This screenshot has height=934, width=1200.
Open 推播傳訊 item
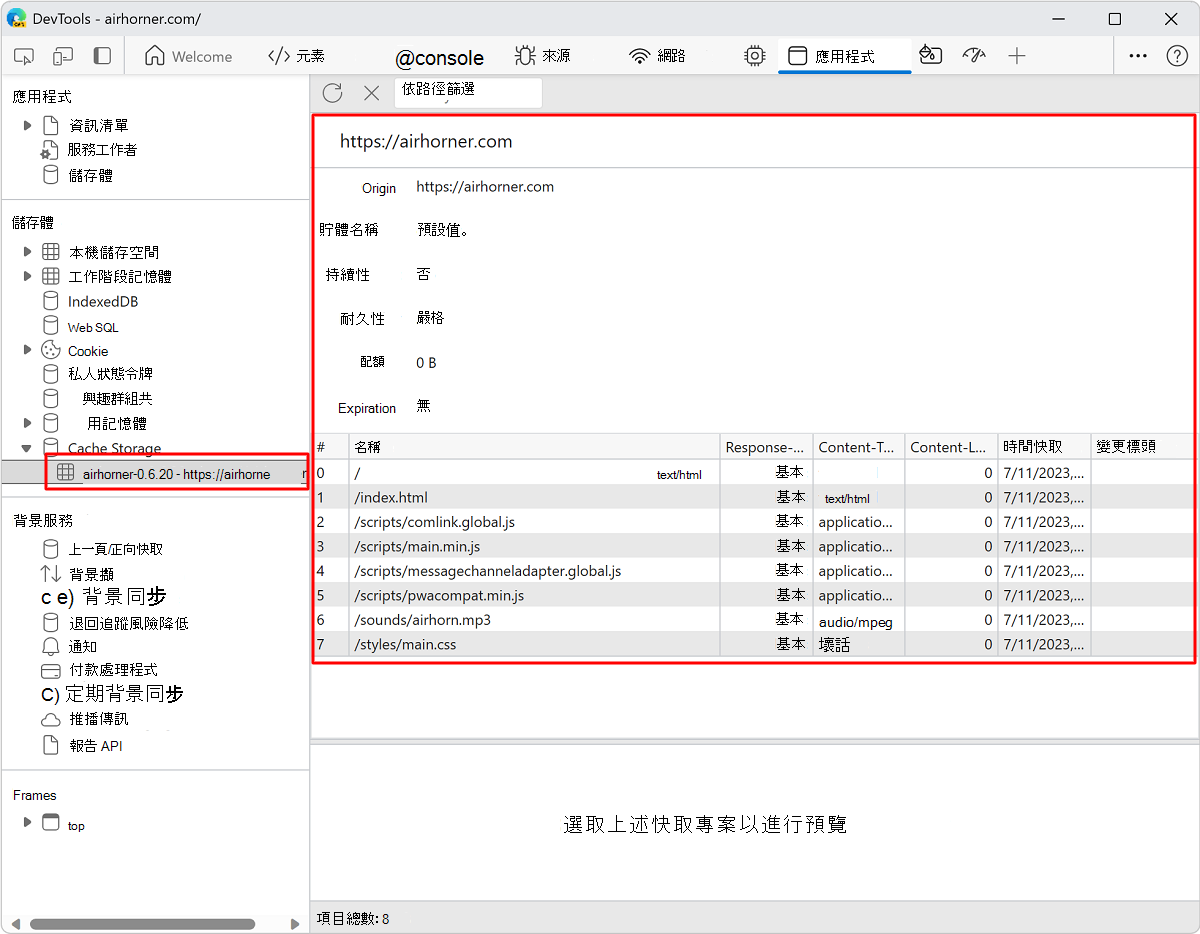(98, 719)
